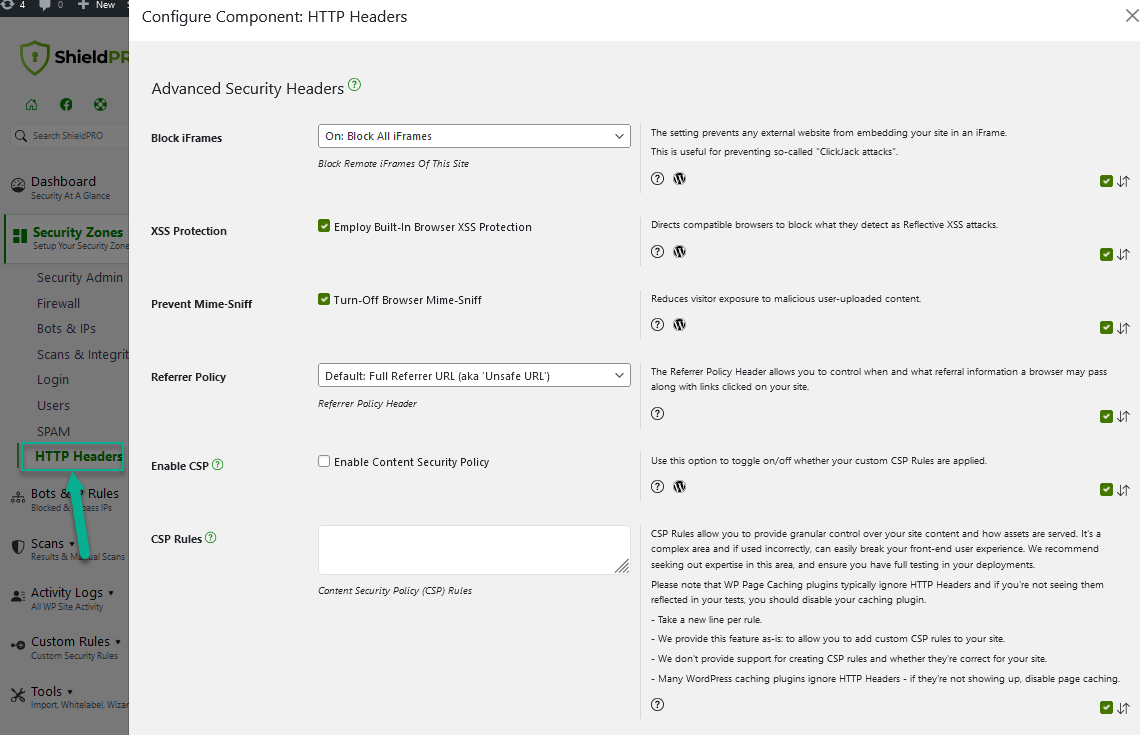This screenshot has width=1140, height=735.
Task: Click the up-down arrows icon on CSP Rules row
Action: pos(1122,707)
